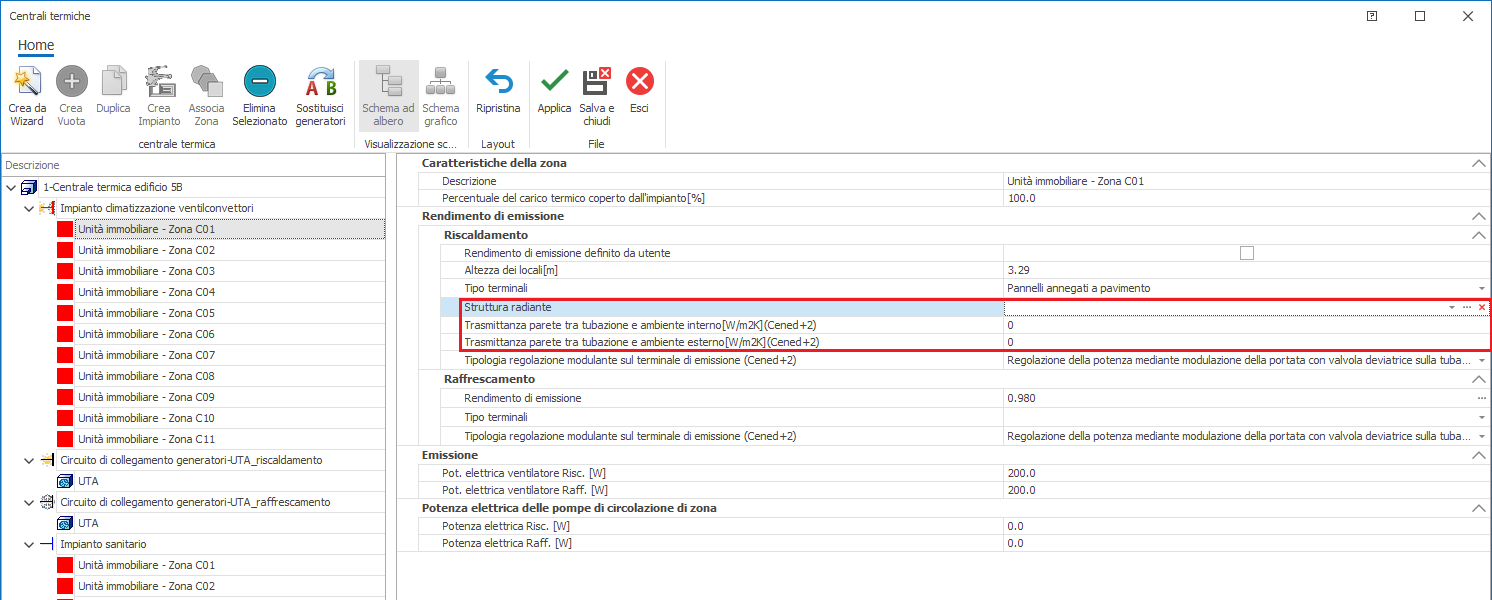This screenshot has width=1492, height=600.
Task: Click the Altezza dei locali value field
Action: click(1240, 271)
